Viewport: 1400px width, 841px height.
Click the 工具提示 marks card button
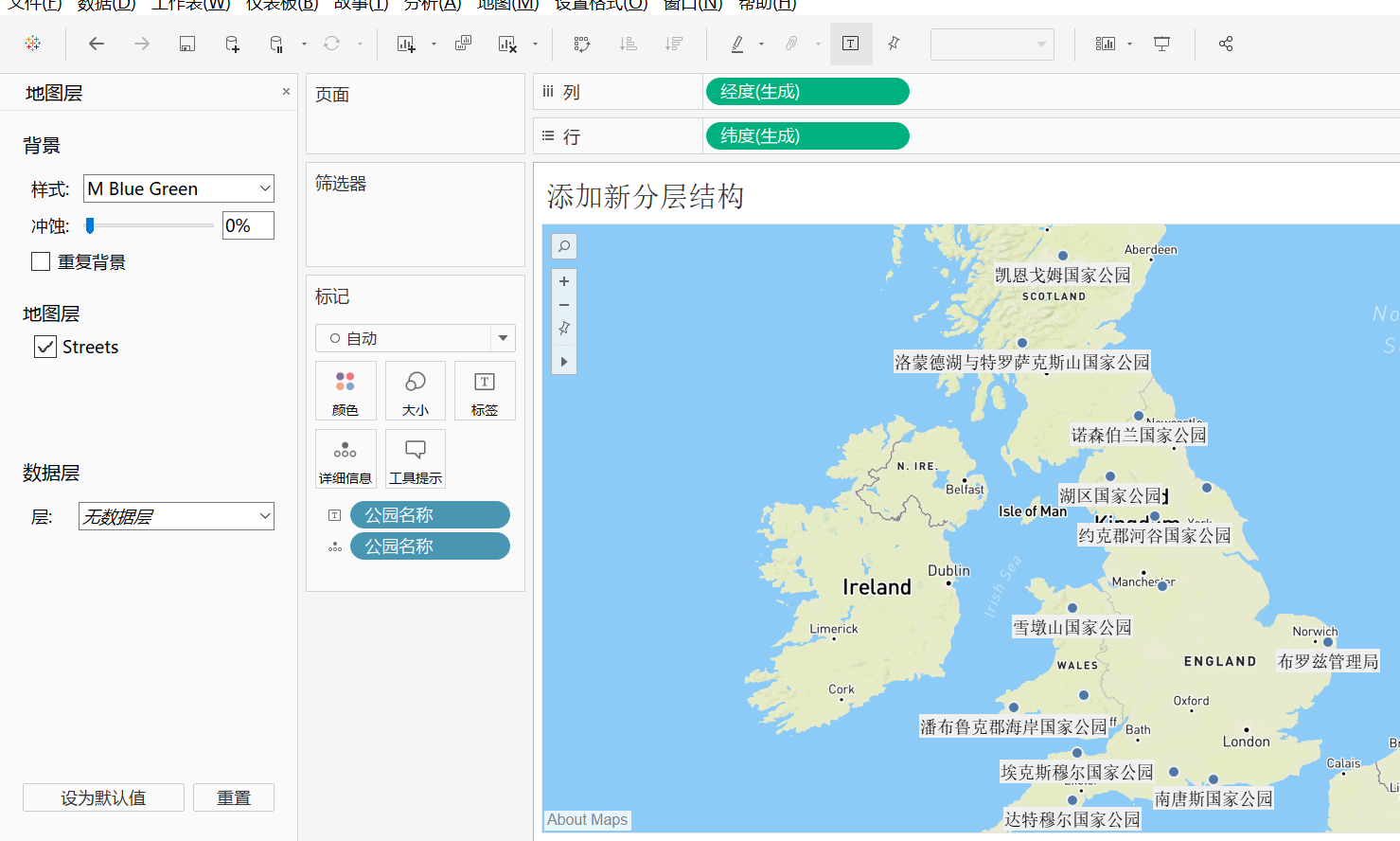tap(416, 458)
